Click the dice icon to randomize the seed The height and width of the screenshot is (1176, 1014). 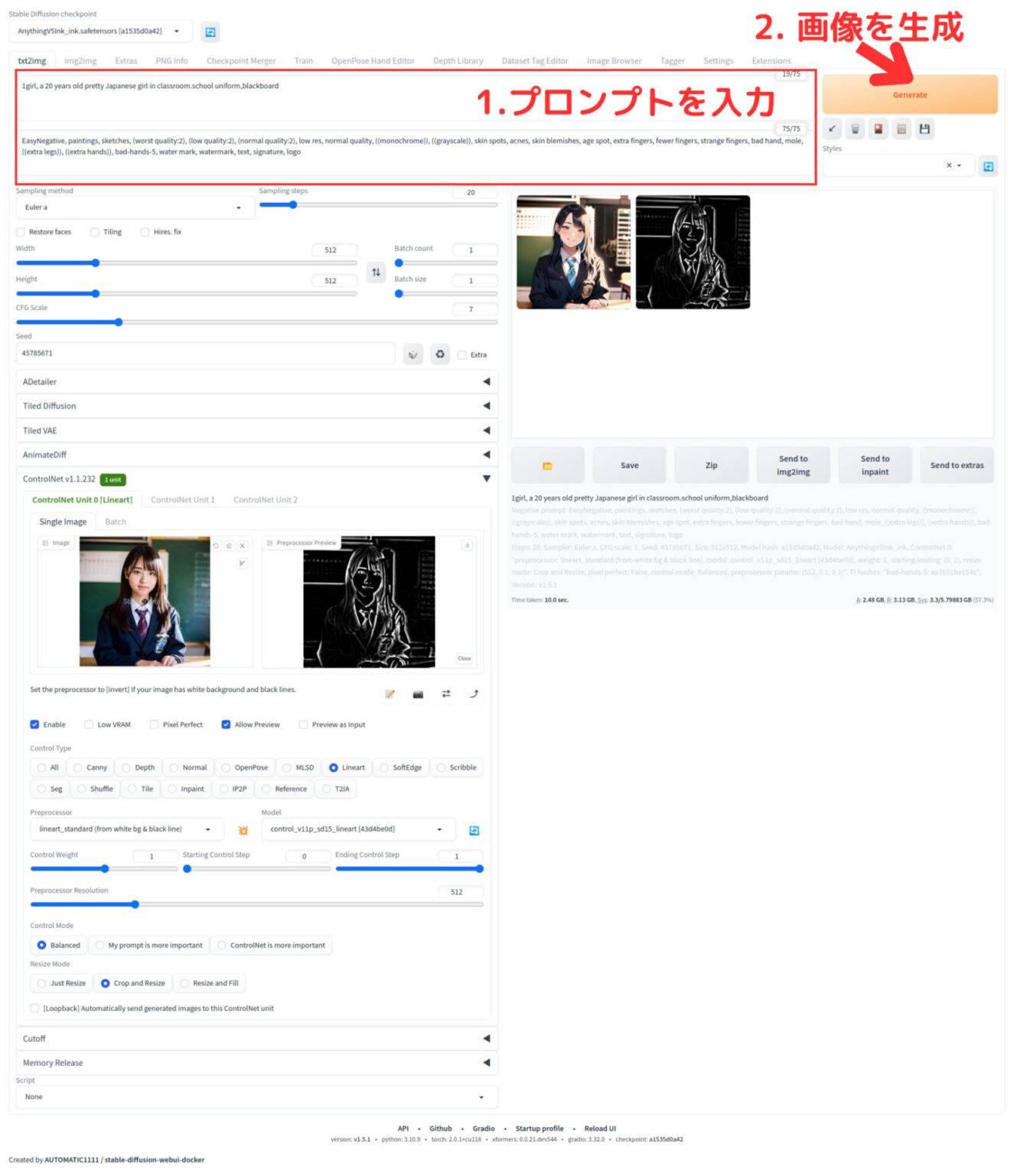(412, 354)
